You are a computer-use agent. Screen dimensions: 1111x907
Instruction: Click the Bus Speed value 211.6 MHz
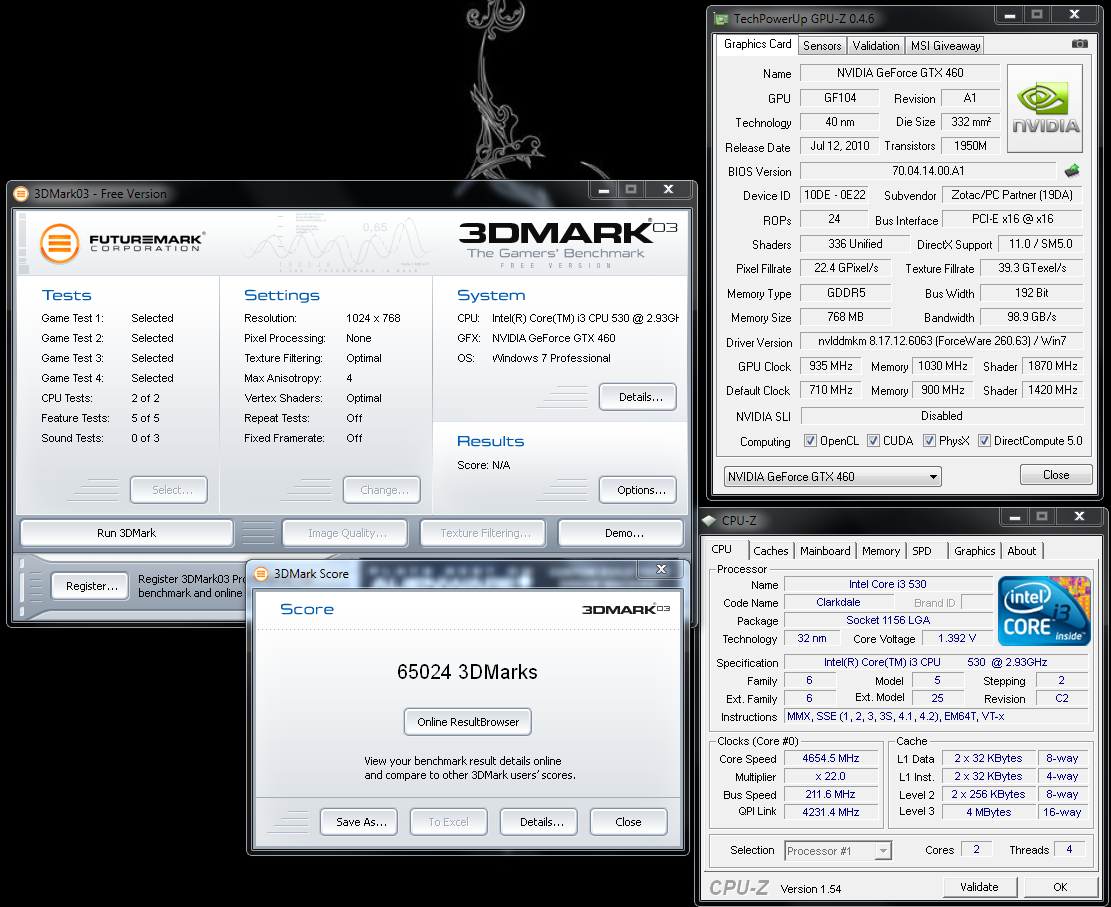830,794
